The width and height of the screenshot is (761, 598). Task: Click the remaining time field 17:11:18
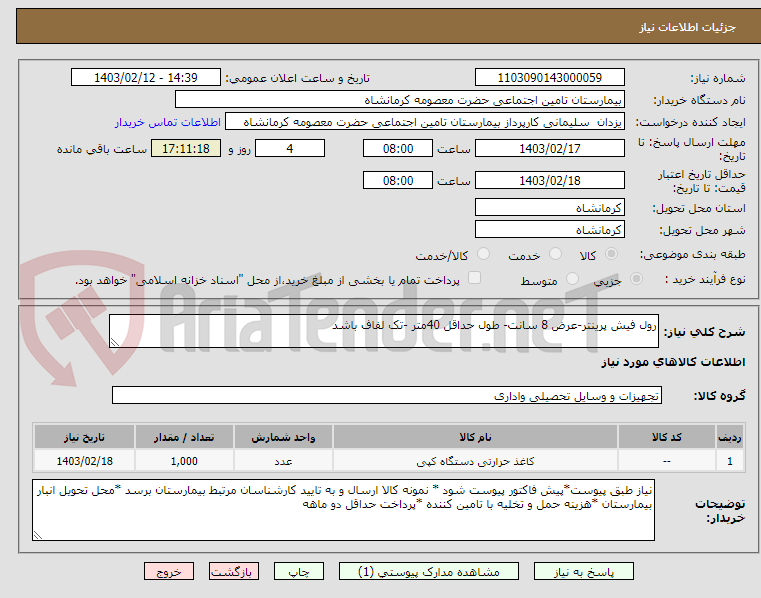coord(186,149)
